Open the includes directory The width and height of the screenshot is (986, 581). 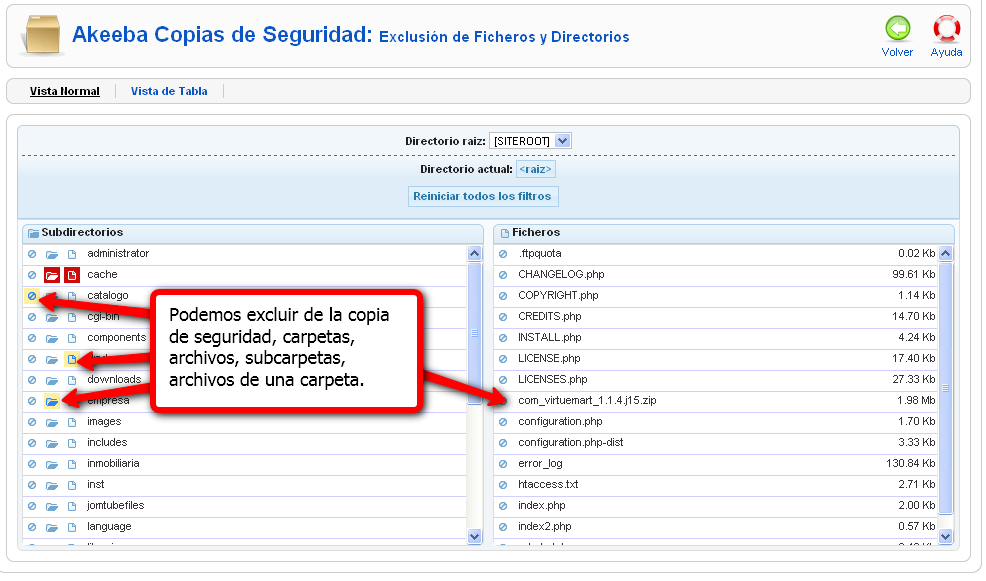(108, 443)
